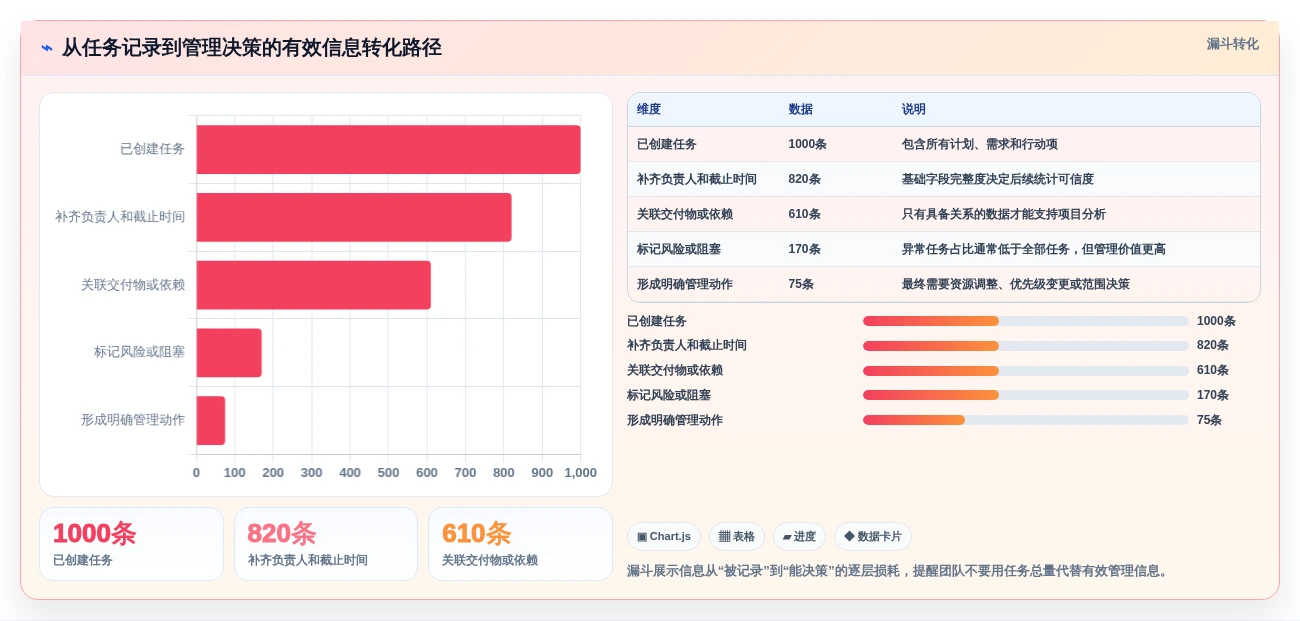Select the 数据卡片 tag chip

873,536
